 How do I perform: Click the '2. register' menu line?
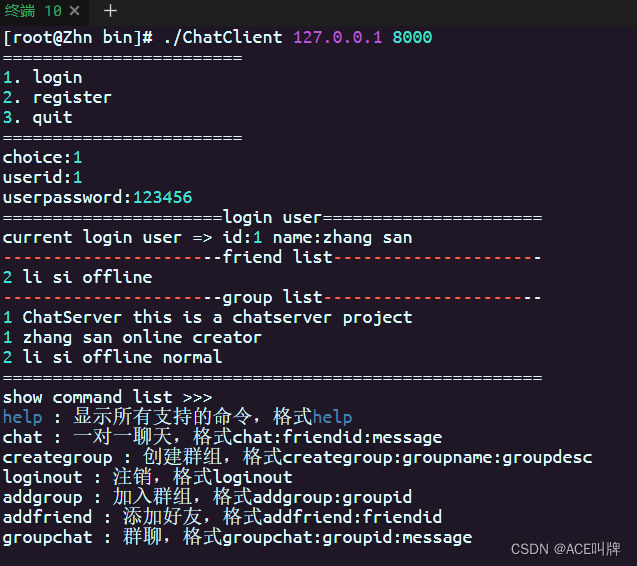[57, 97]
